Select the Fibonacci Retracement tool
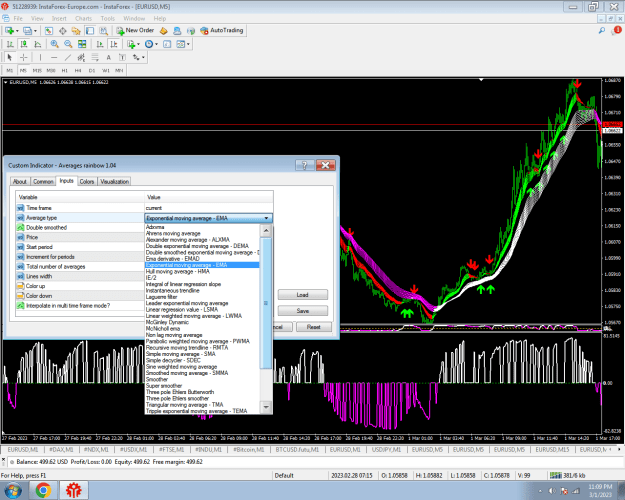The width and height of the screenshot is (625, 500). [x=95, y=57]
